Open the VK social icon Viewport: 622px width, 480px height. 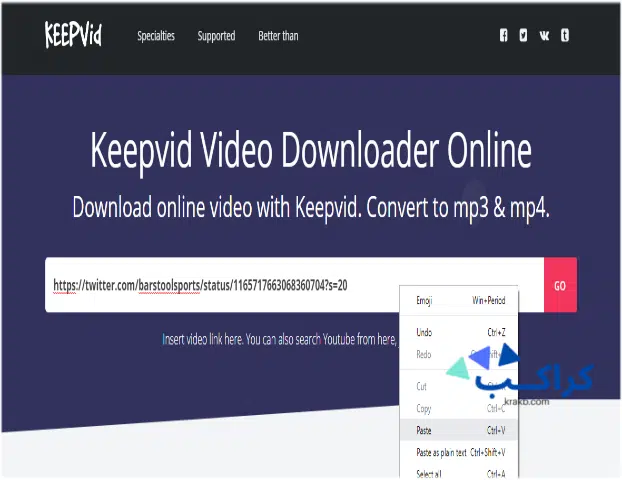[x=544, y=36]
